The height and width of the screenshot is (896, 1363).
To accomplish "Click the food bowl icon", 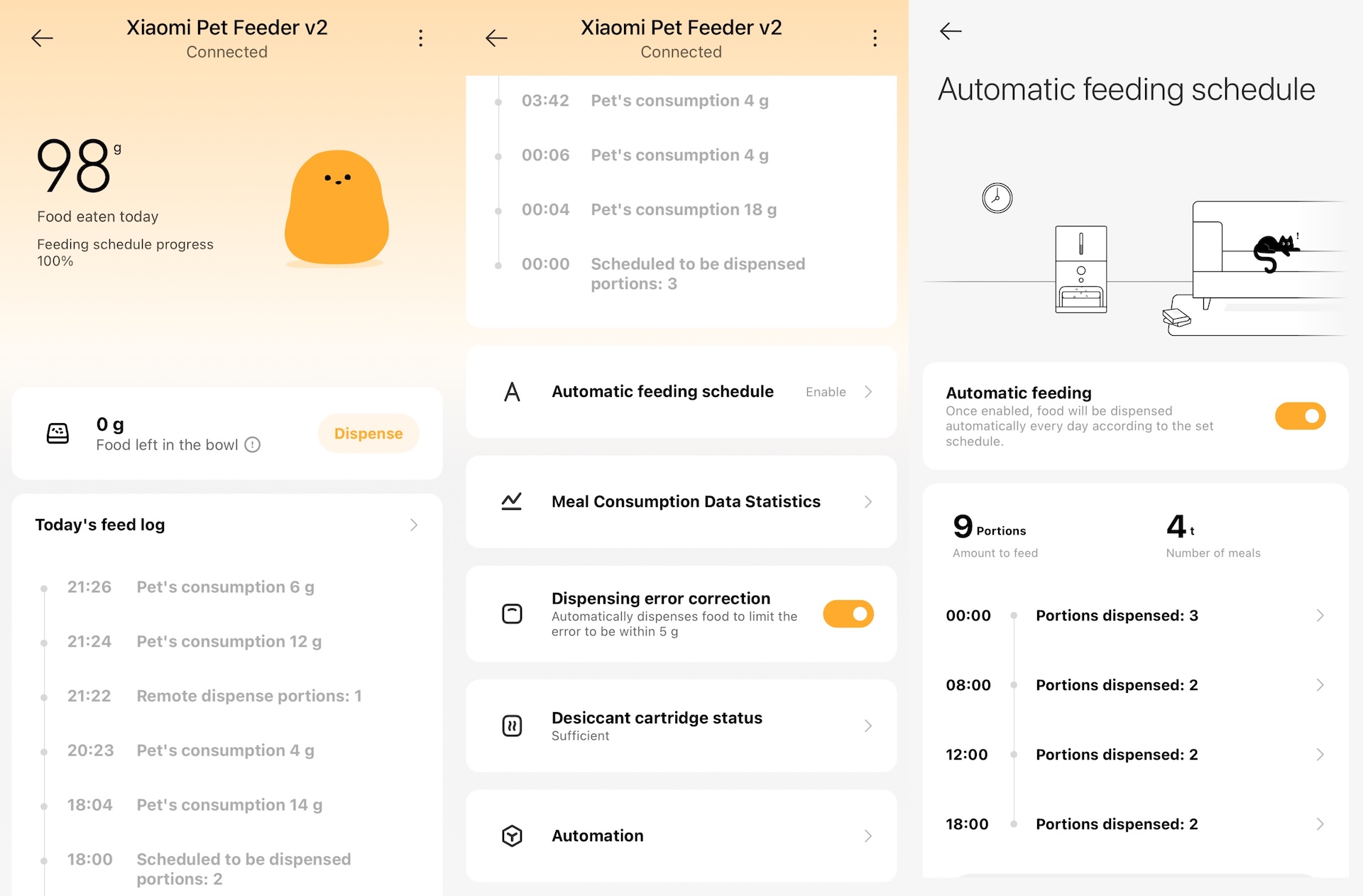I will (58, 433).
